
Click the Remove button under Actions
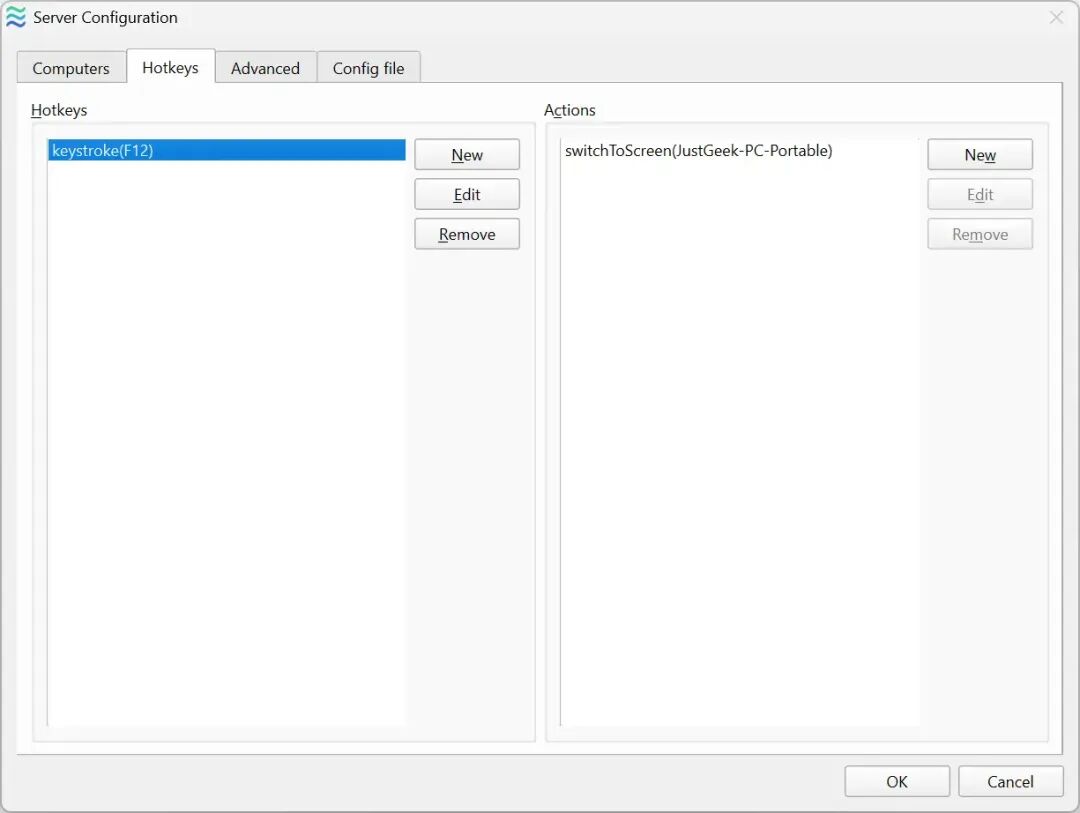[x=980, y=235]
